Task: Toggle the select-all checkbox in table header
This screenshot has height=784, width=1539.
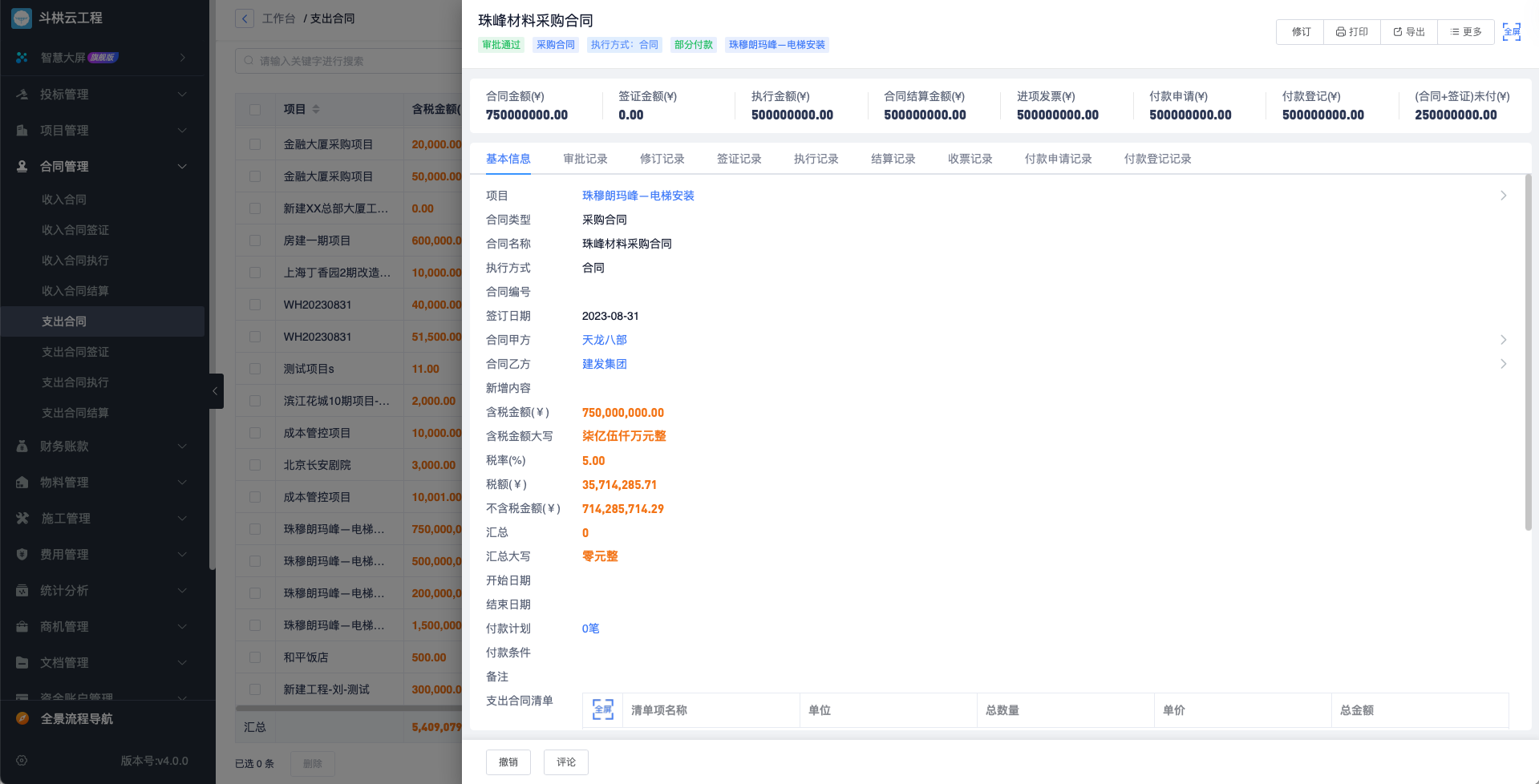Action: [x=254, y=108]
